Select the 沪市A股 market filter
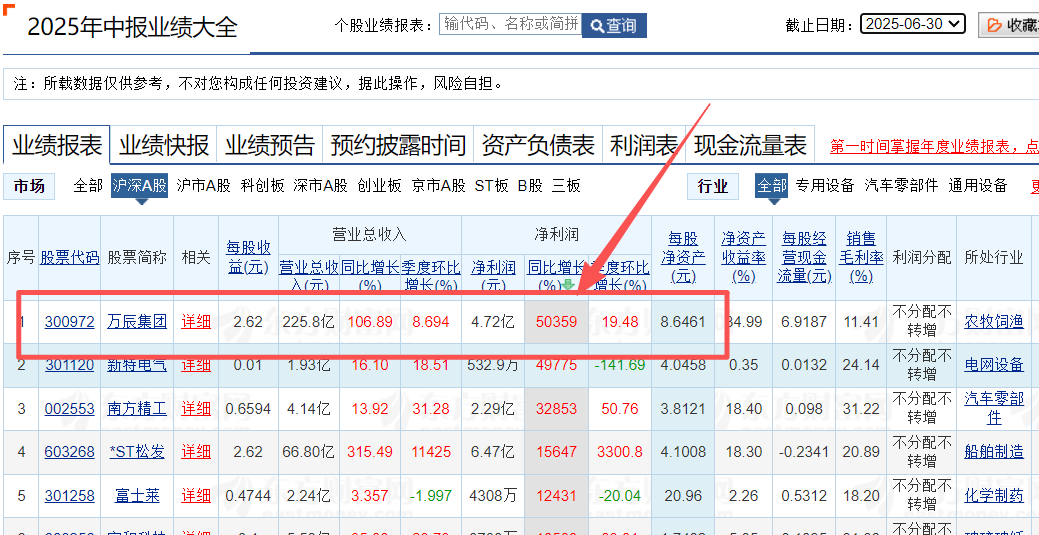 (x=203, y=186)
